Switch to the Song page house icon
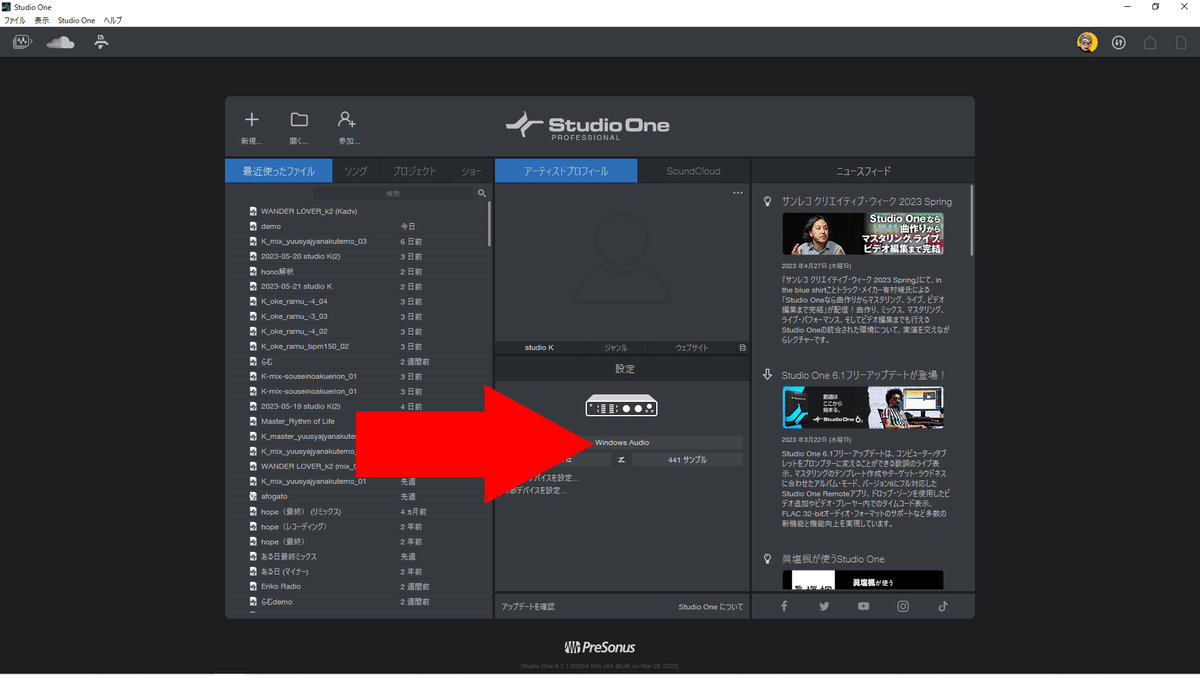1200x675 pixels. (x=1150, y=42)
